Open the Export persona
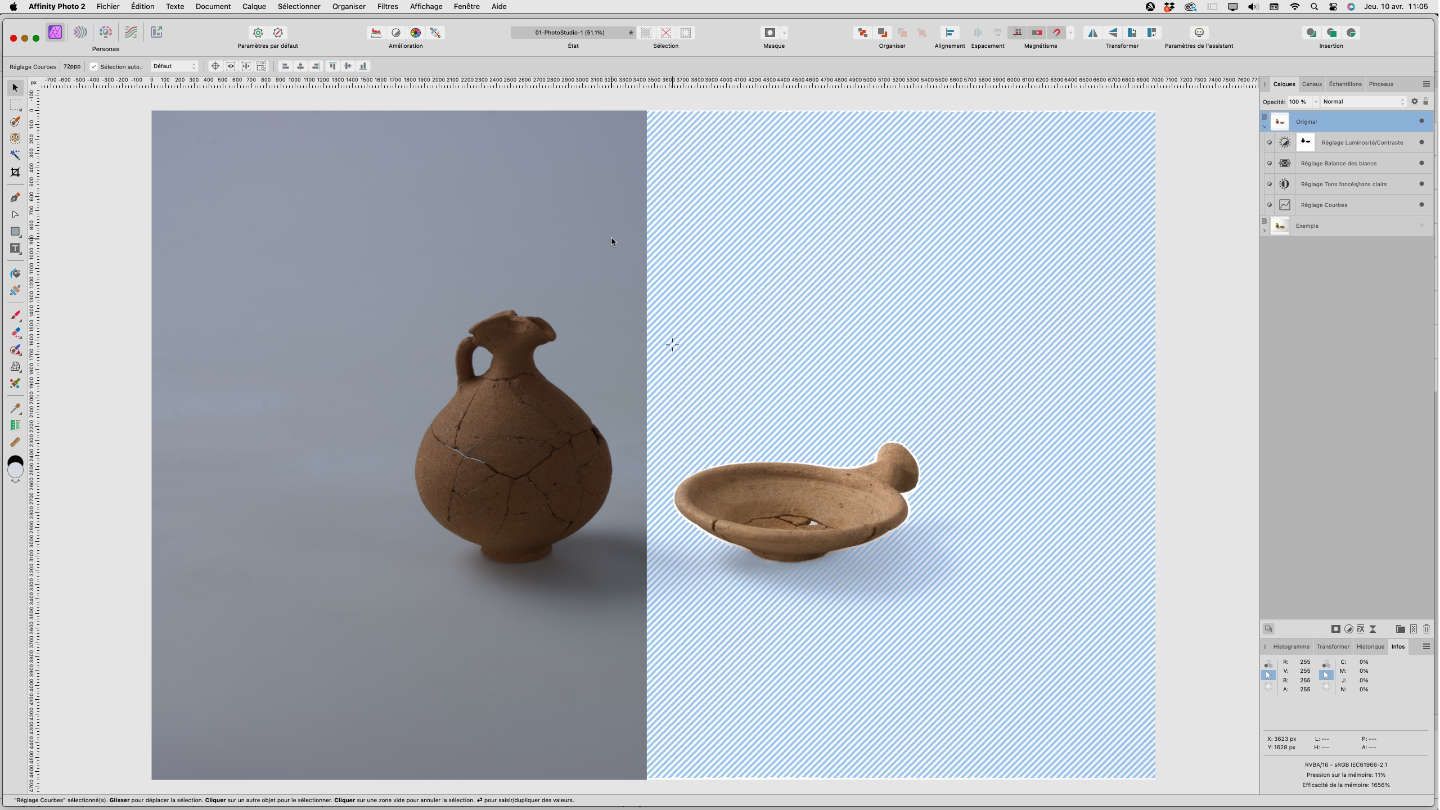The image size is (1440, 810). coord(157,32)
